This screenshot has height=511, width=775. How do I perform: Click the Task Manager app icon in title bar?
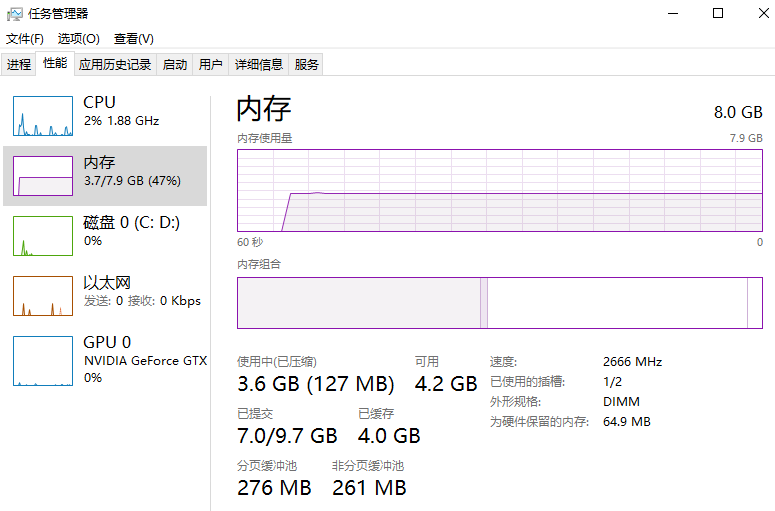tap(15, 14)
